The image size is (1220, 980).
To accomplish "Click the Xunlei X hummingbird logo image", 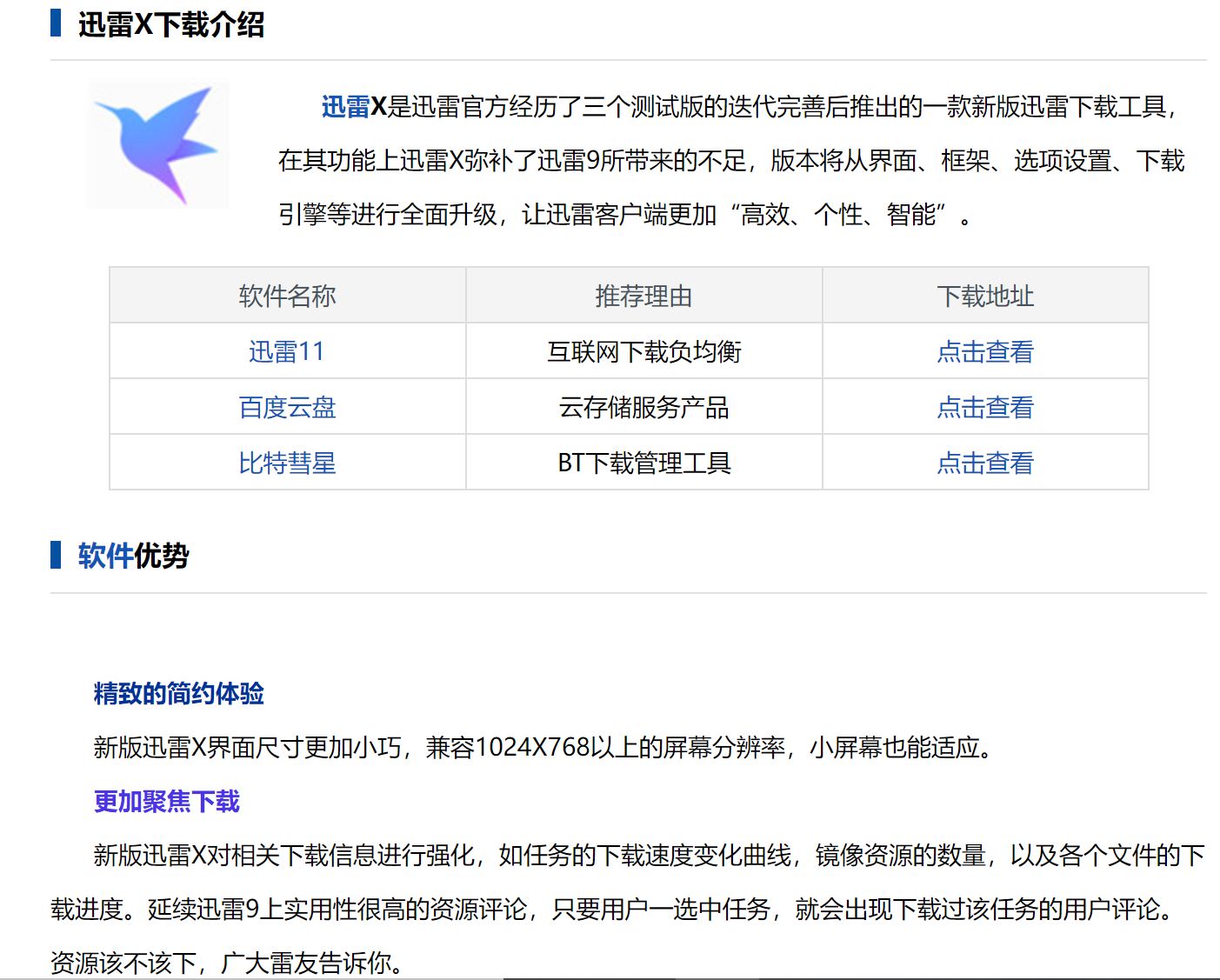I will click(x=158, y=144).
